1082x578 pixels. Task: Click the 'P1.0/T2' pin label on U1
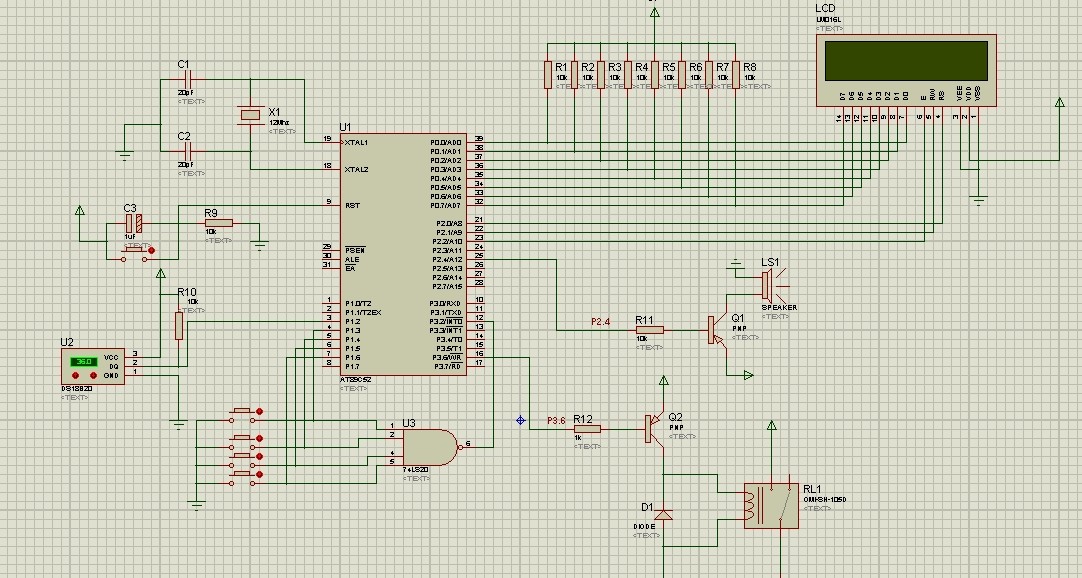[x=358, y=303]
